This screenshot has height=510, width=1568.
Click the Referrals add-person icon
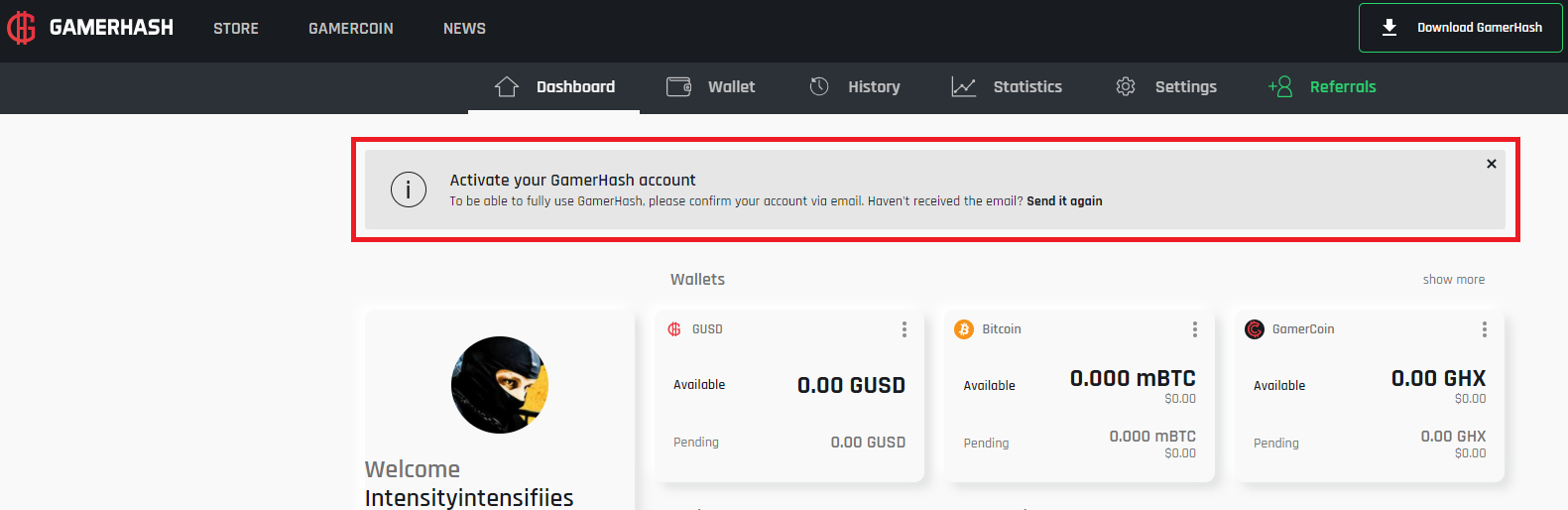1280,86
